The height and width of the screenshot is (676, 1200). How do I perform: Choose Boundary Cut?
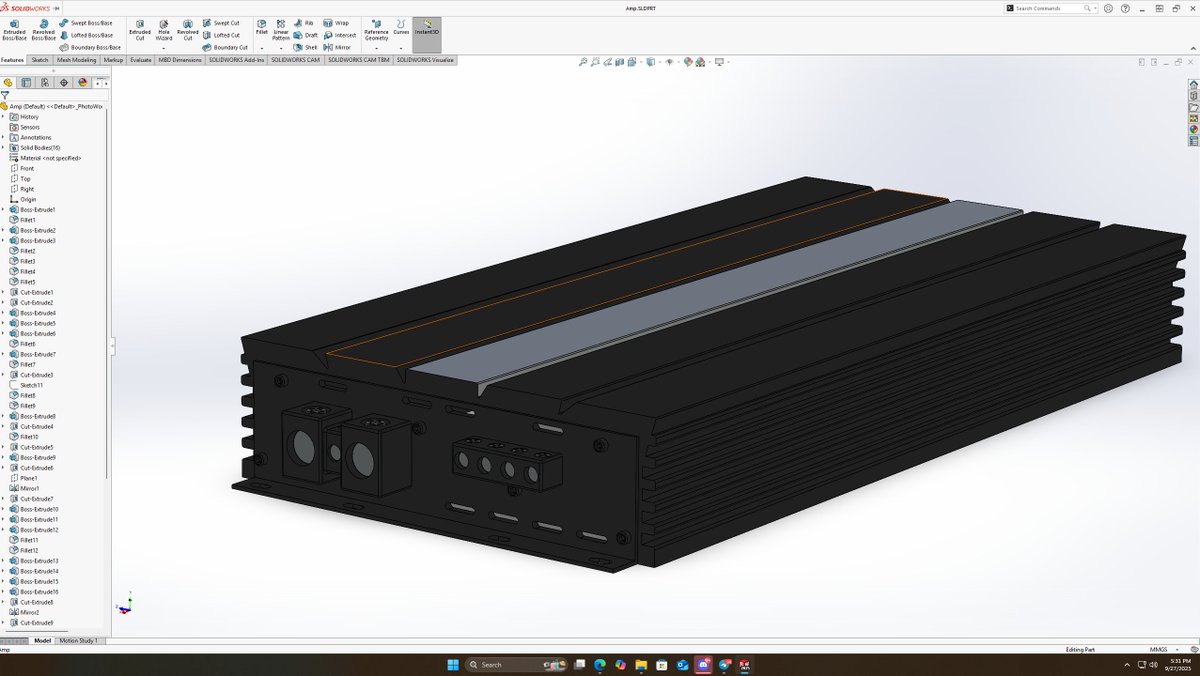(225, 47)
